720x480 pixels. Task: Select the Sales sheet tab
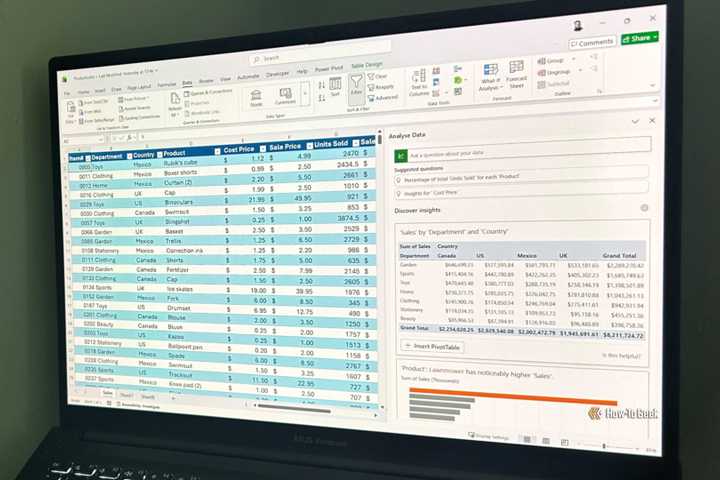[x=107, y=393]
